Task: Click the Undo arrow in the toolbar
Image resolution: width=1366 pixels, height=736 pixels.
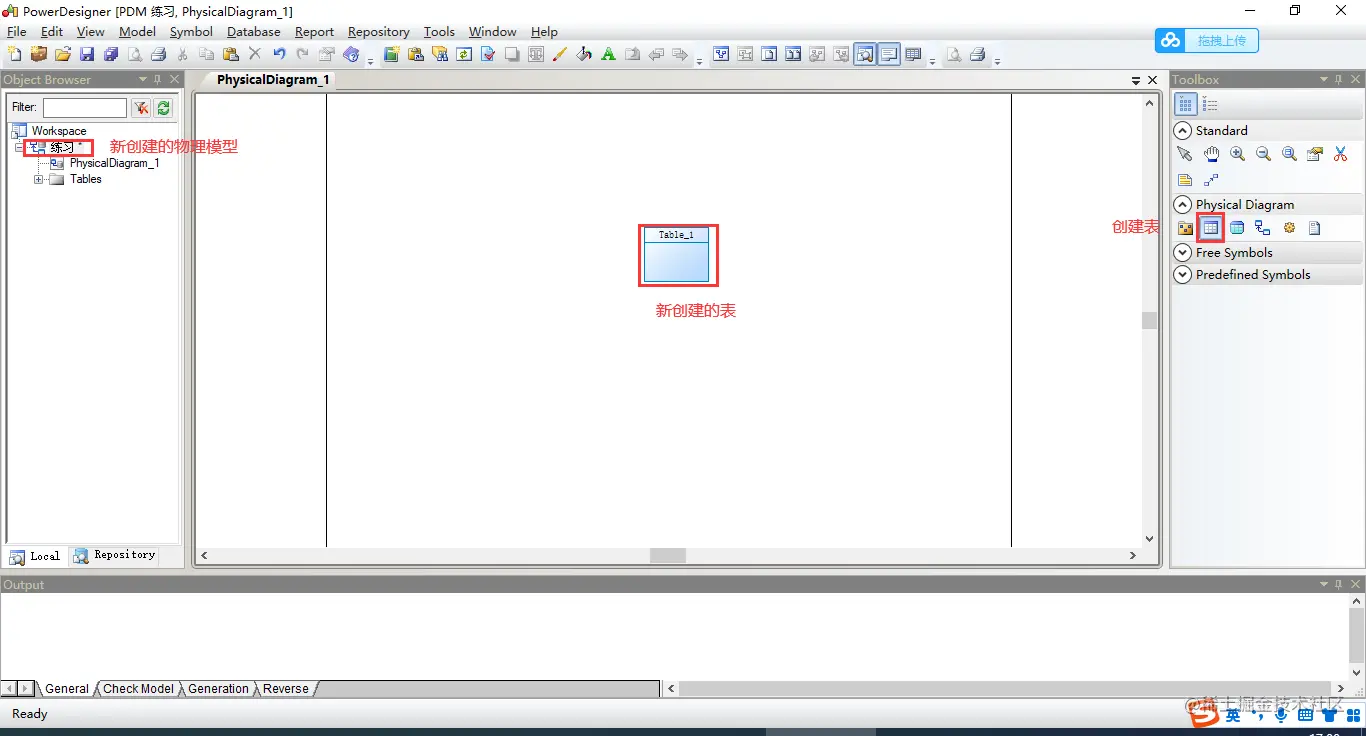Action: pyautogui.click(x=278, y=54)
